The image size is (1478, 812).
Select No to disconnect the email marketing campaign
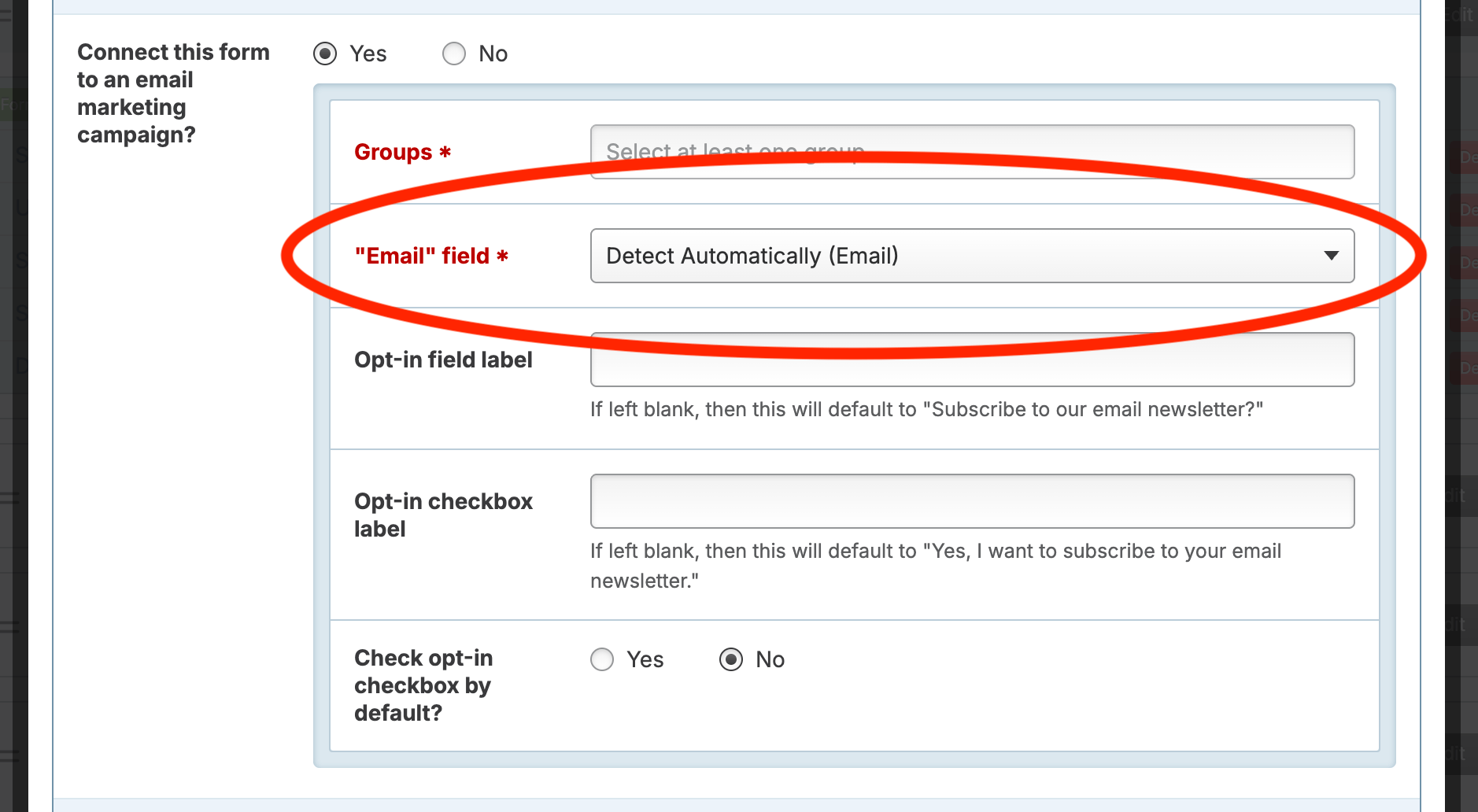click(454, 54)
